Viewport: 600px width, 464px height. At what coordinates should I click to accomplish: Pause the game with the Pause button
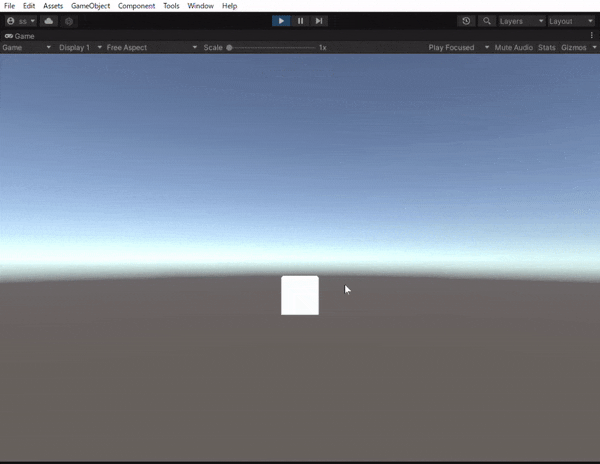300,21
